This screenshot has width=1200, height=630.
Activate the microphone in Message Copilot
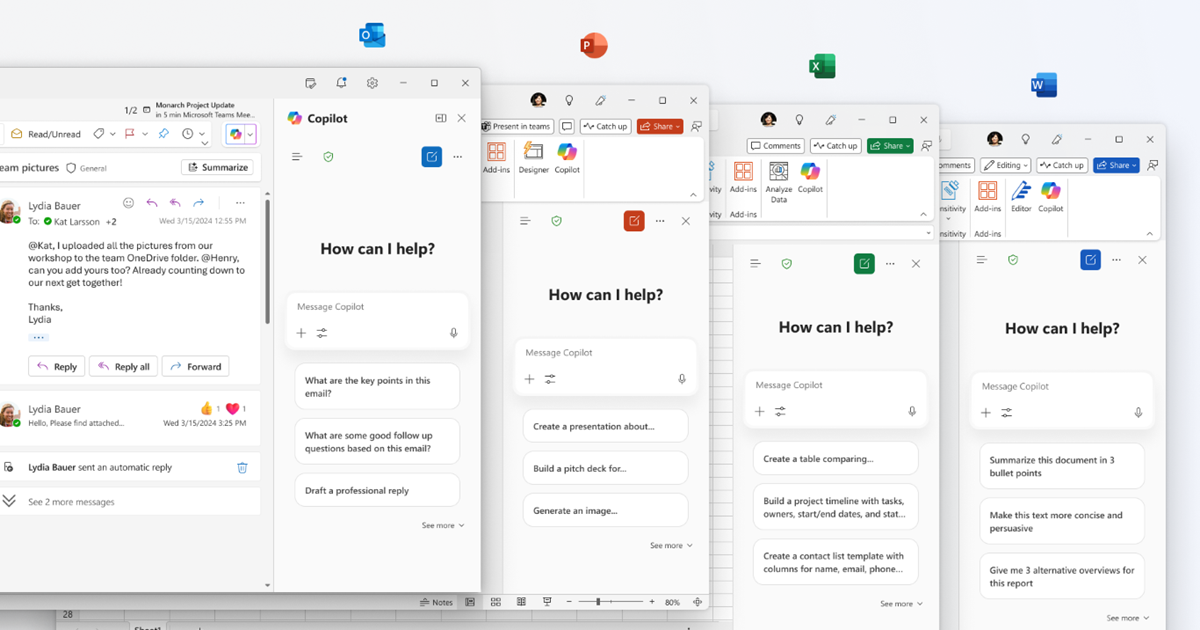tap(453, 333)
